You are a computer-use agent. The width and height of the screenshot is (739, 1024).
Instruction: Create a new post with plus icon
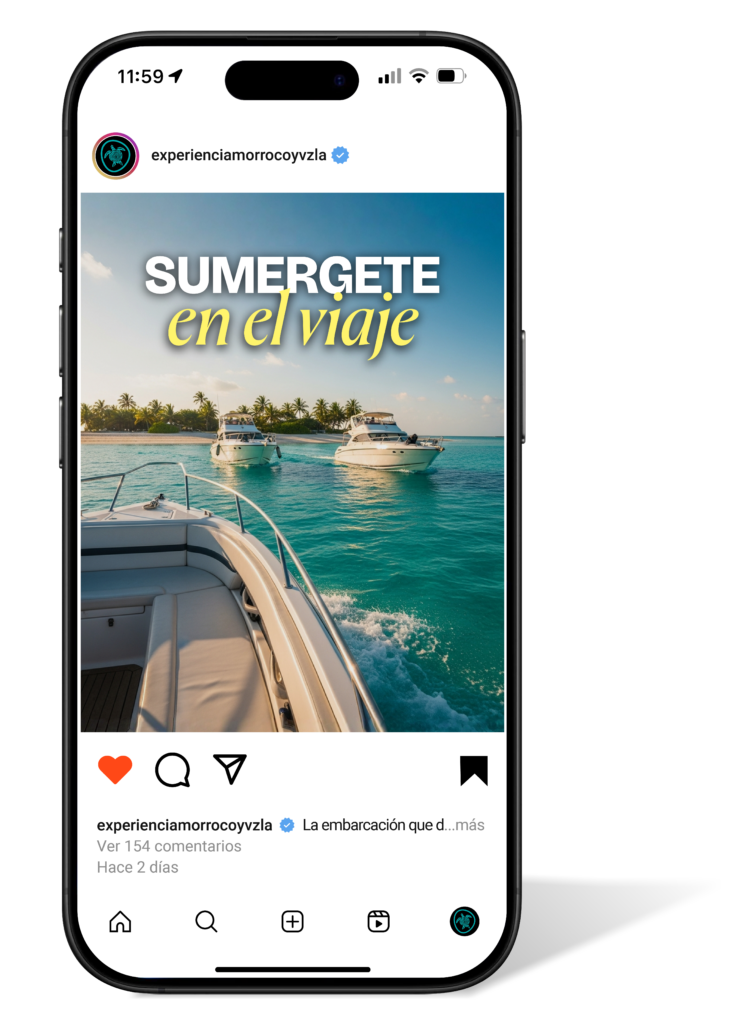tap(292, 921)
